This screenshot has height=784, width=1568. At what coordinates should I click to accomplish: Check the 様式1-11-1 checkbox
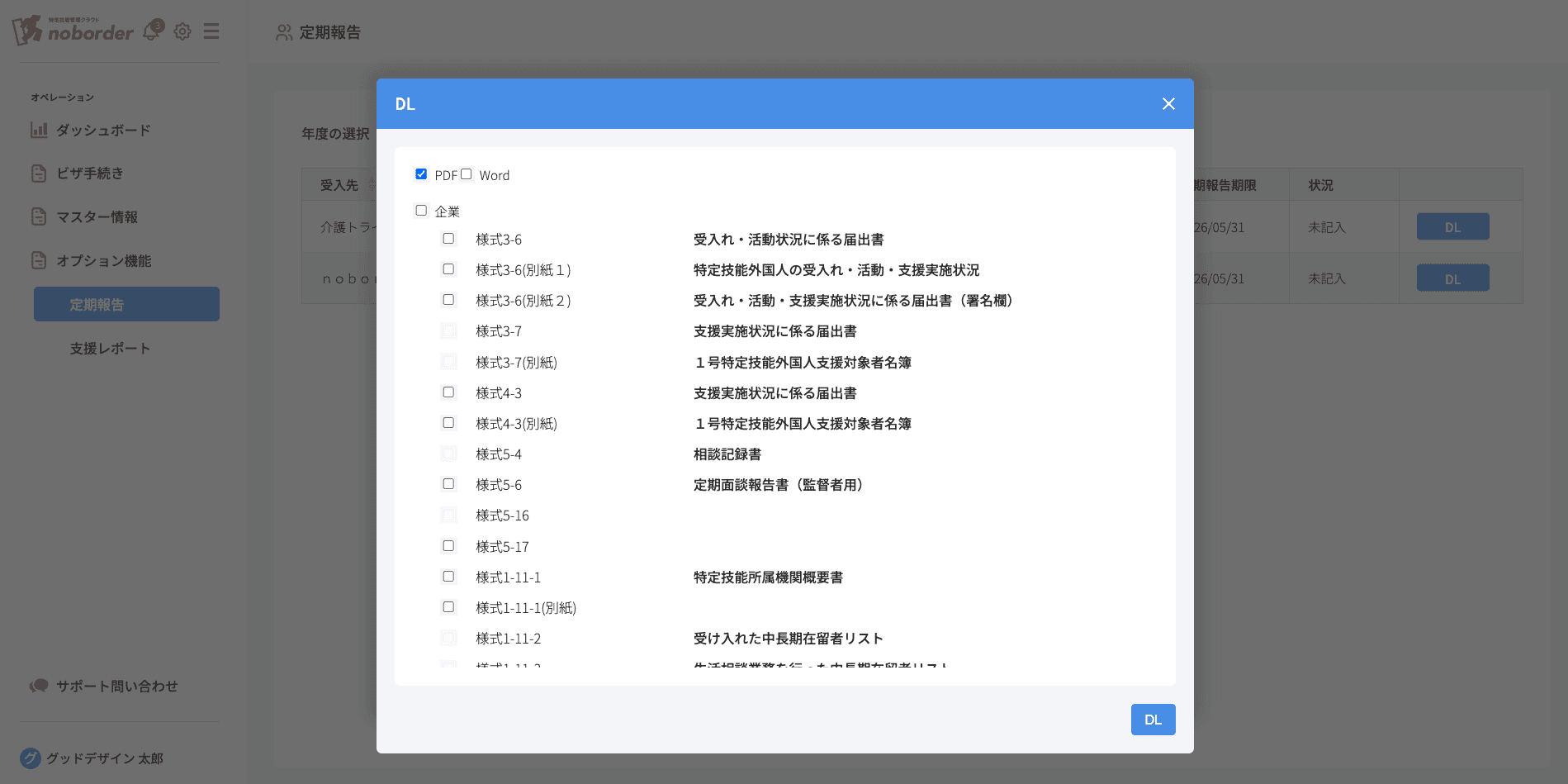pos(448,577)
